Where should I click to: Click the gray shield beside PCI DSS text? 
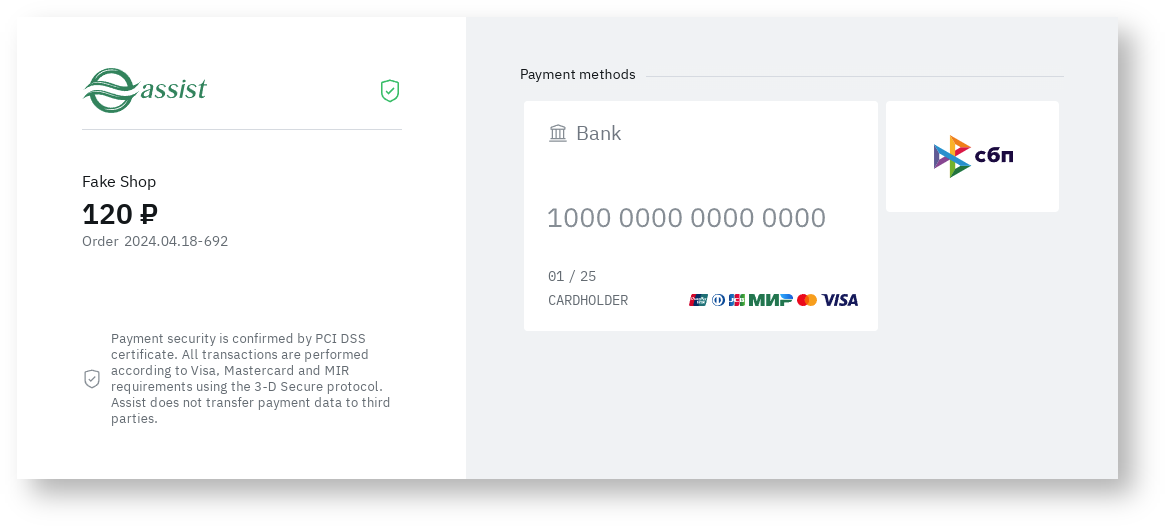(92, 379)
